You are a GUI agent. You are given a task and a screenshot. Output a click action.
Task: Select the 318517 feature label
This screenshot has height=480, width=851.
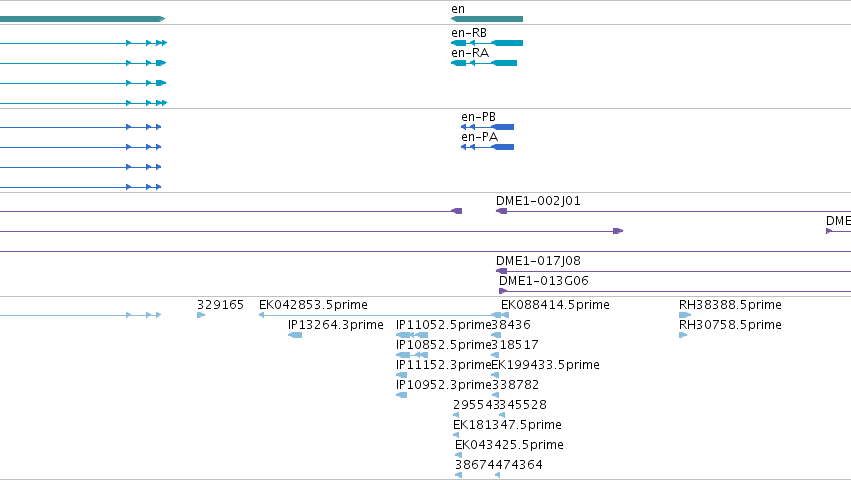(x=515, y=345)
